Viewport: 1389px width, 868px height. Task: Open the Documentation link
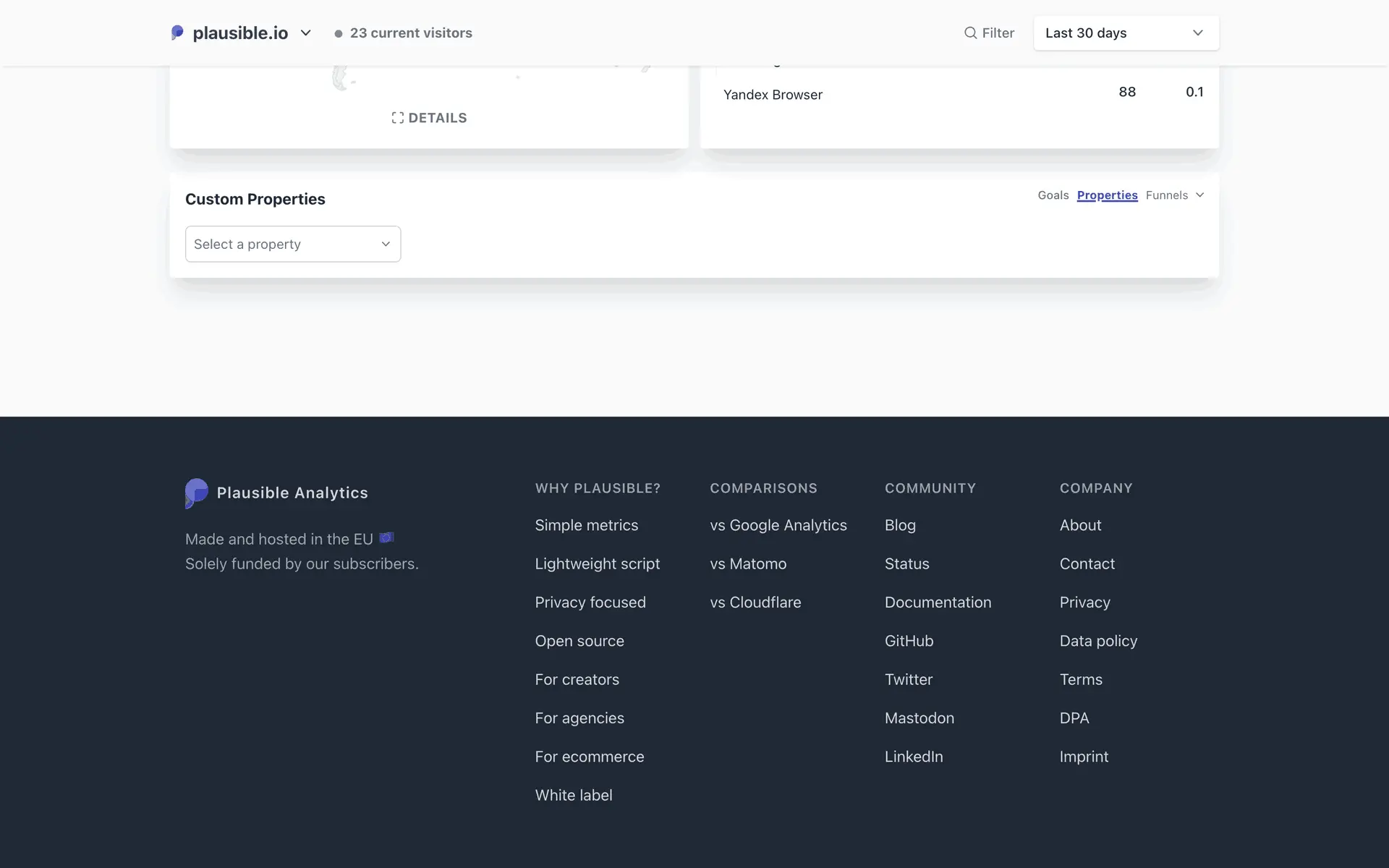click(x=938, y=603)
